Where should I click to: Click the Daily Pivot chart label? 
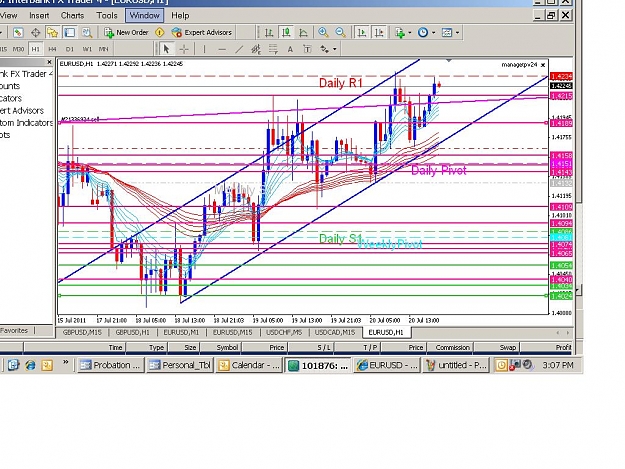(x=438, y=171)
